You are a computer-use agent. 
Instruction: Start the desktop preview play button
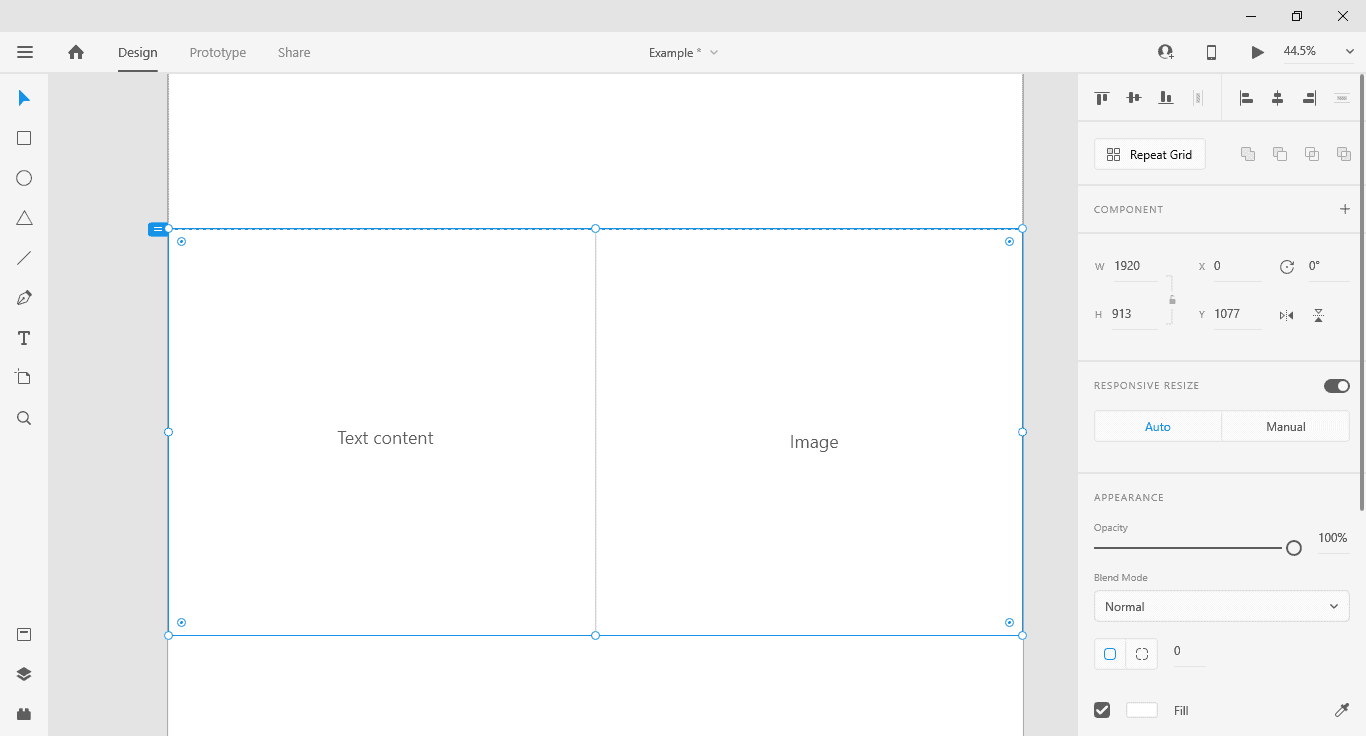[1258, 52]
